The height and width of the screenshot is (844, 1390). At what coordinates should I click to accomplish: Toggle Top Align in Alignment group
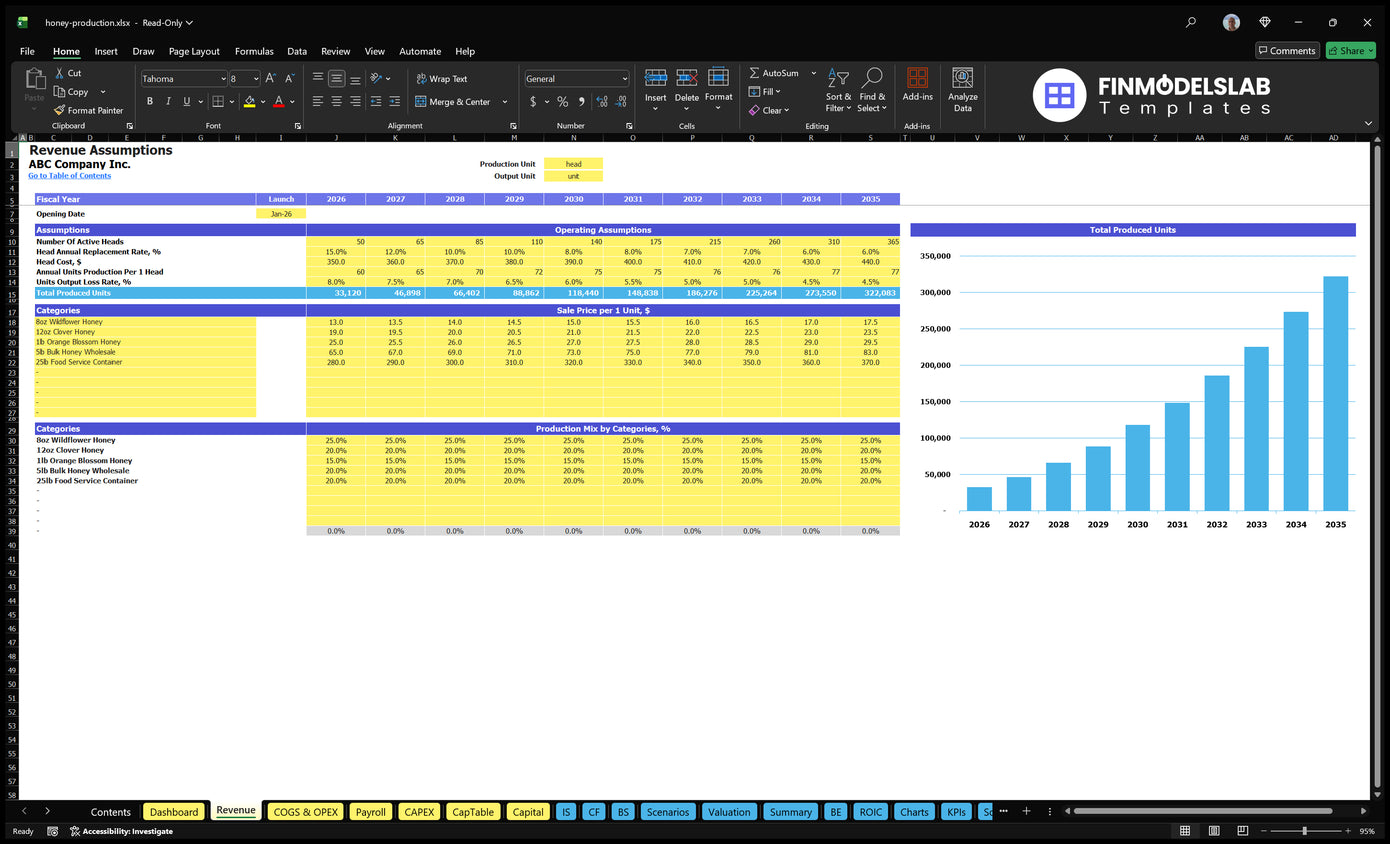(x=318, y=78)
